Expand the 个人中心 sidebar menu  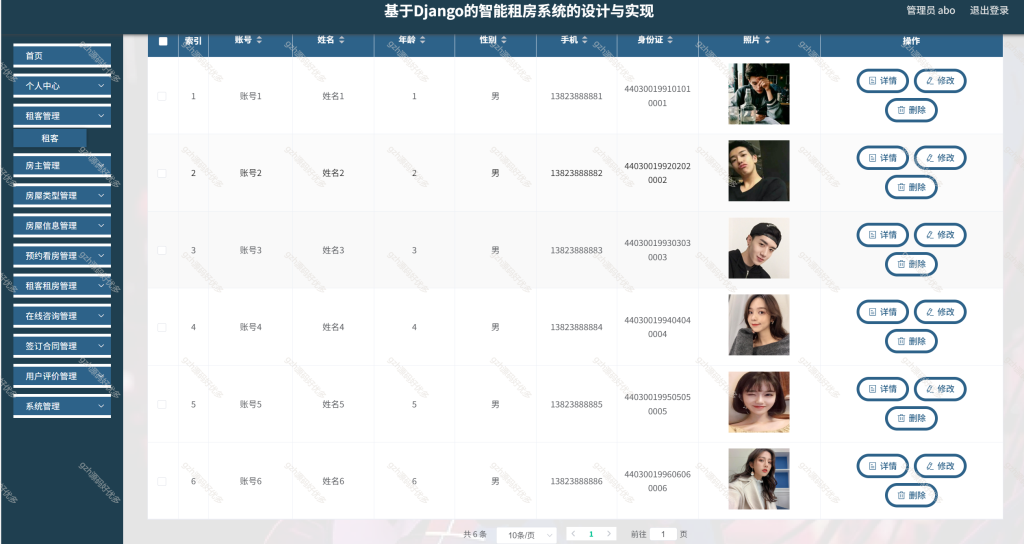tap(62, 86)
